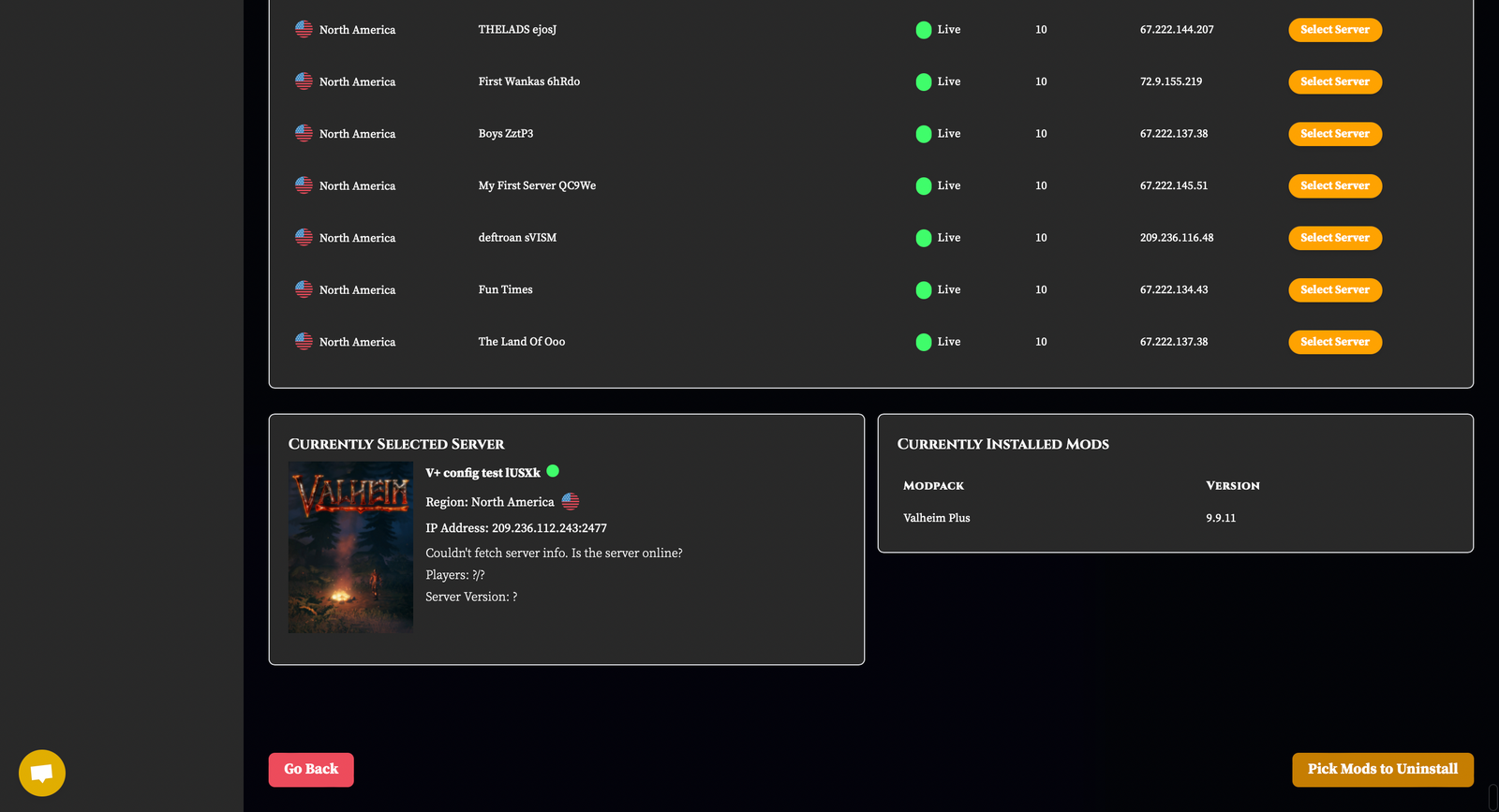Screen dimensions: 1499x812
Task: Click the Valheim game cover thumbnail
Action: coord(350,547)
